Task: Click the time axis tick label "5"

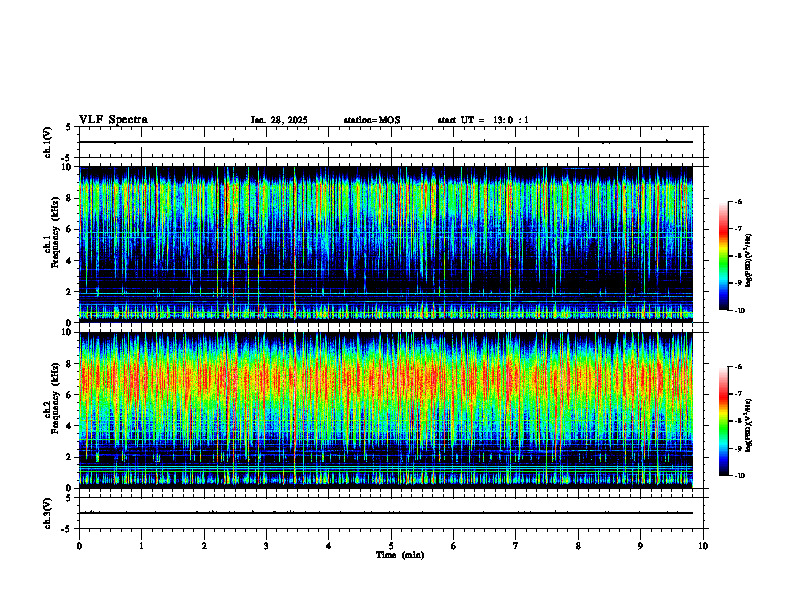Action: 391,546
